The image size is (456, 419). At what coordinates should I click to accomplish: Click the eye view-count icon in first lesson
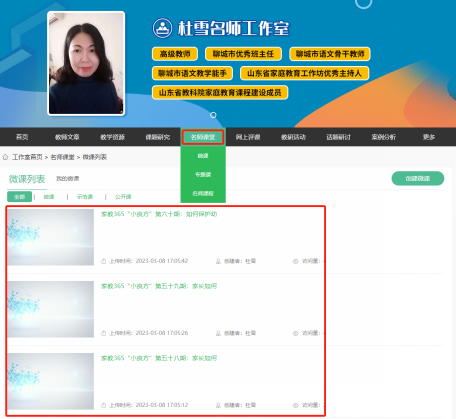tap(295, 261)
